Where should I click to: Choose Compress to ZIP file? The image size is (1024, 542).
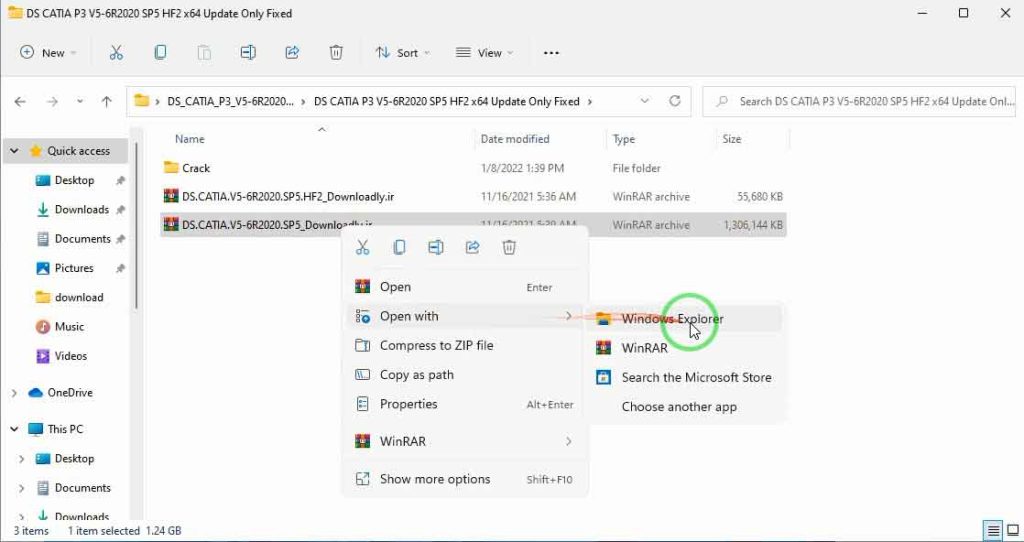point(436,345)
